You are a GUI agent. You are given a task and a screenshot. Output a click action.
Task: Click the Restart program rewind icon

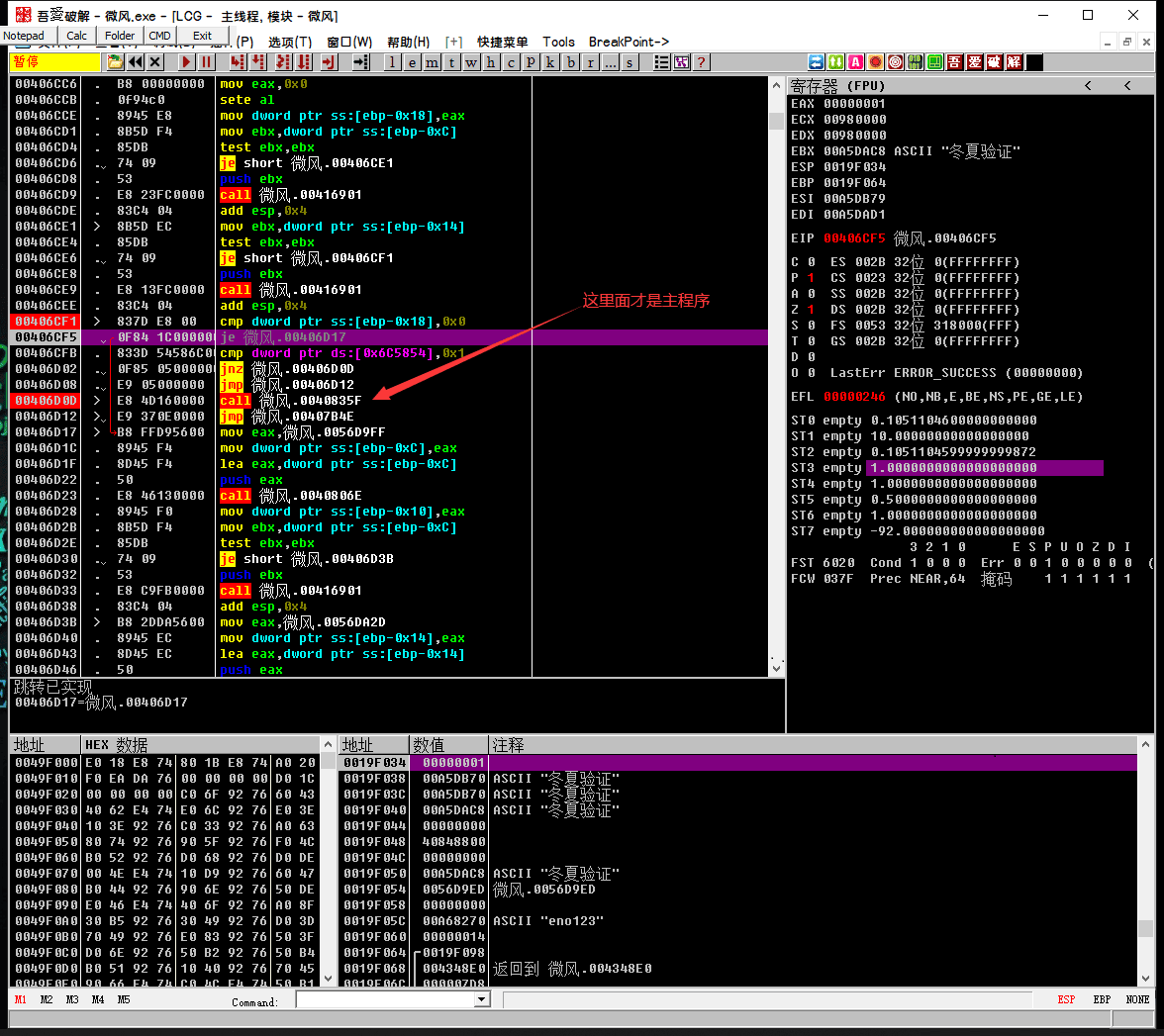coord(135,62)
